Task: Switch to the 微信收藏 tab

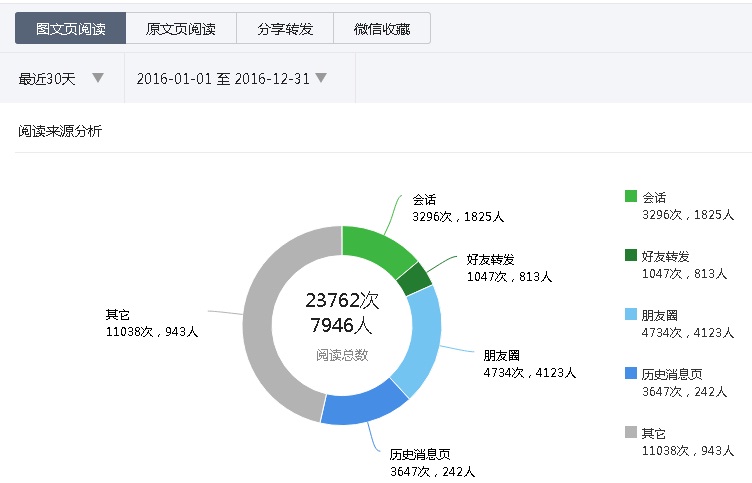Action: tap(382, 29)
